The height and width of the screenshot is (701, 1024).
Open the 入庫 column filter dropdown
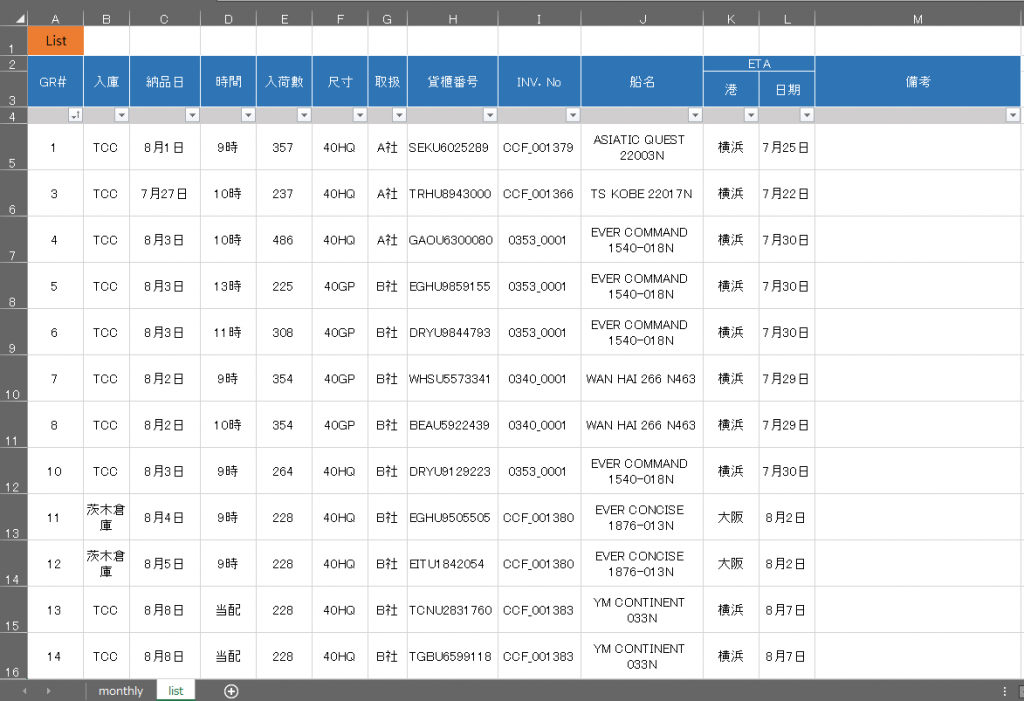tap(121, 115)
